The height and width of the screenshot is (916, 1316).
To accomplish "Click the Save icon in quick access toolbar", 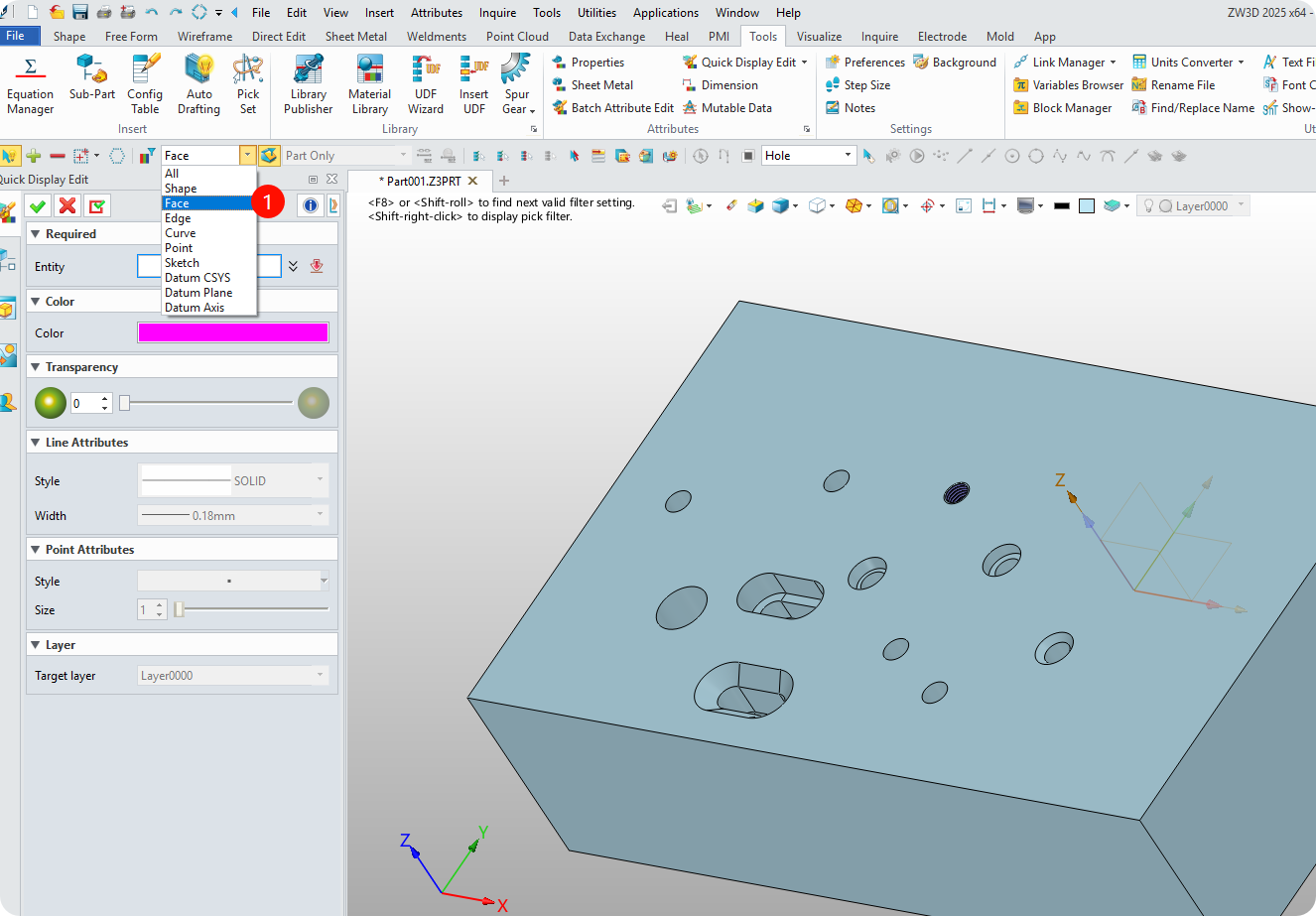I will [x=80, y=13].
